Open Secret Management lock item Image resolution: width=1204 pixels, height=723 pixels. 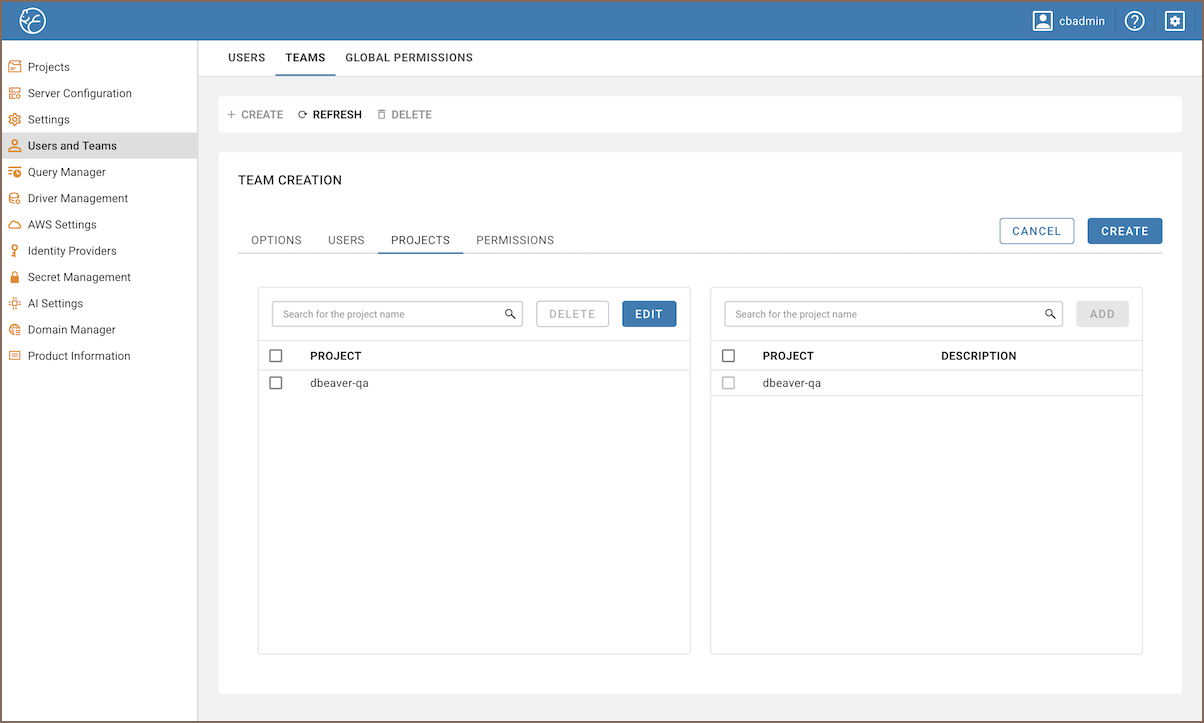pyautogui.click(x=78, y=277)
